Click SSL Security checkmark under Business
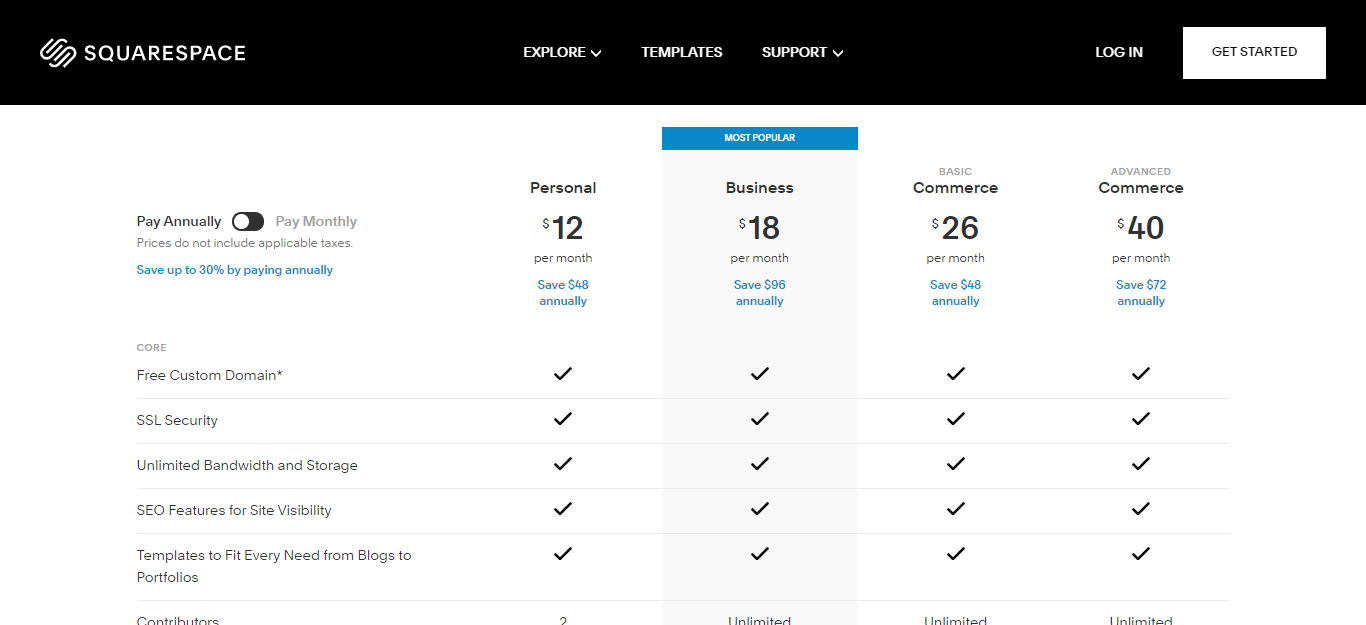Image resolution: width=1366 pixels, height=625 pixels. click(x=760, y=419)
